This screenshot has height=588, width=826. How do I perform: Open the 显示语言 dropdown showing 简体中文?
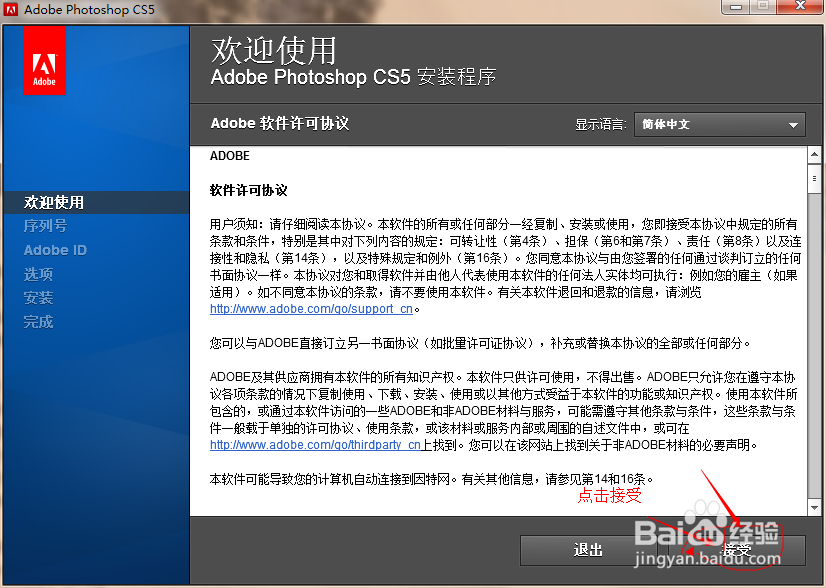pos(720,125)
